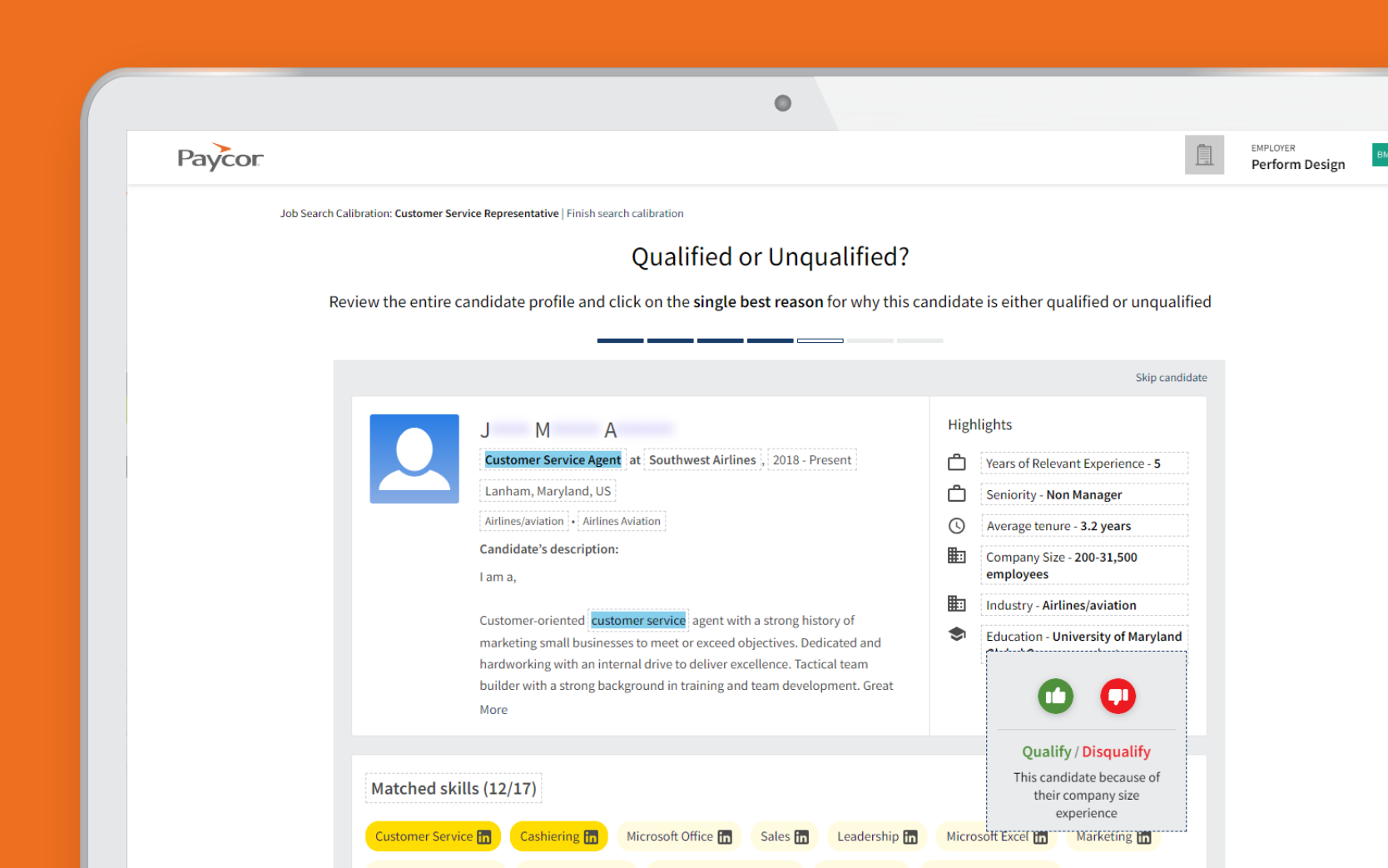Select the Leadership skill chip
The height and width of the screenshot is (868, 1388).
pos(877,836)
